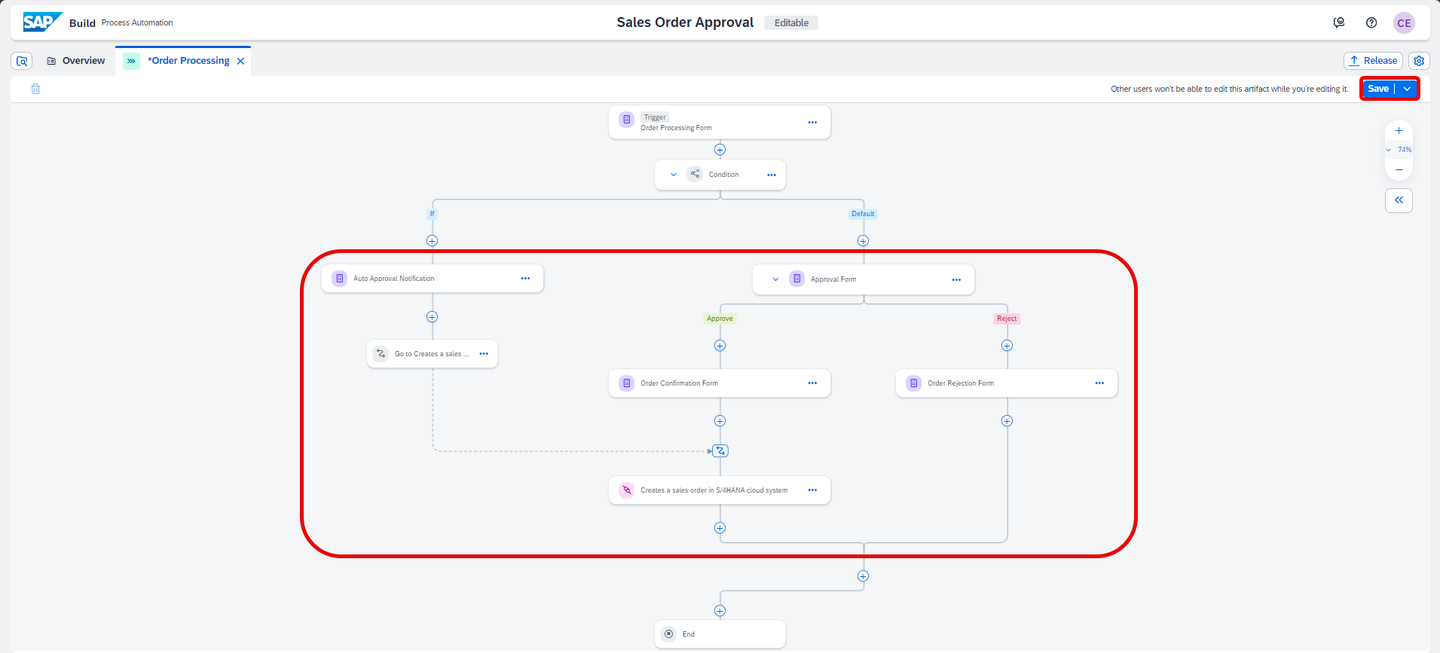Screen dimensions: 1440x653
Task: Click the Auto Approval Notification form icon
Action: [339, 278]
